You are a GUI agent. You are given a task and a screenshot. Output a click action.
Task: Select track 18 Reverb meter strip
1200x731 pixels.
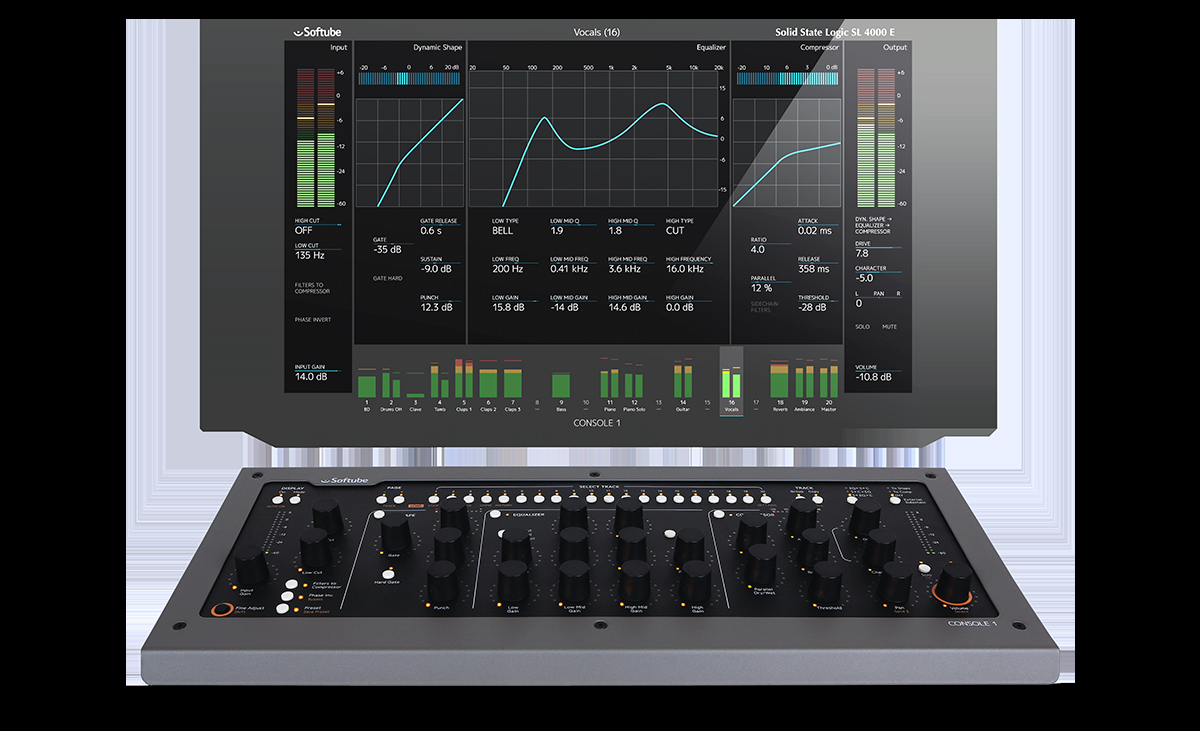(780, 387)
